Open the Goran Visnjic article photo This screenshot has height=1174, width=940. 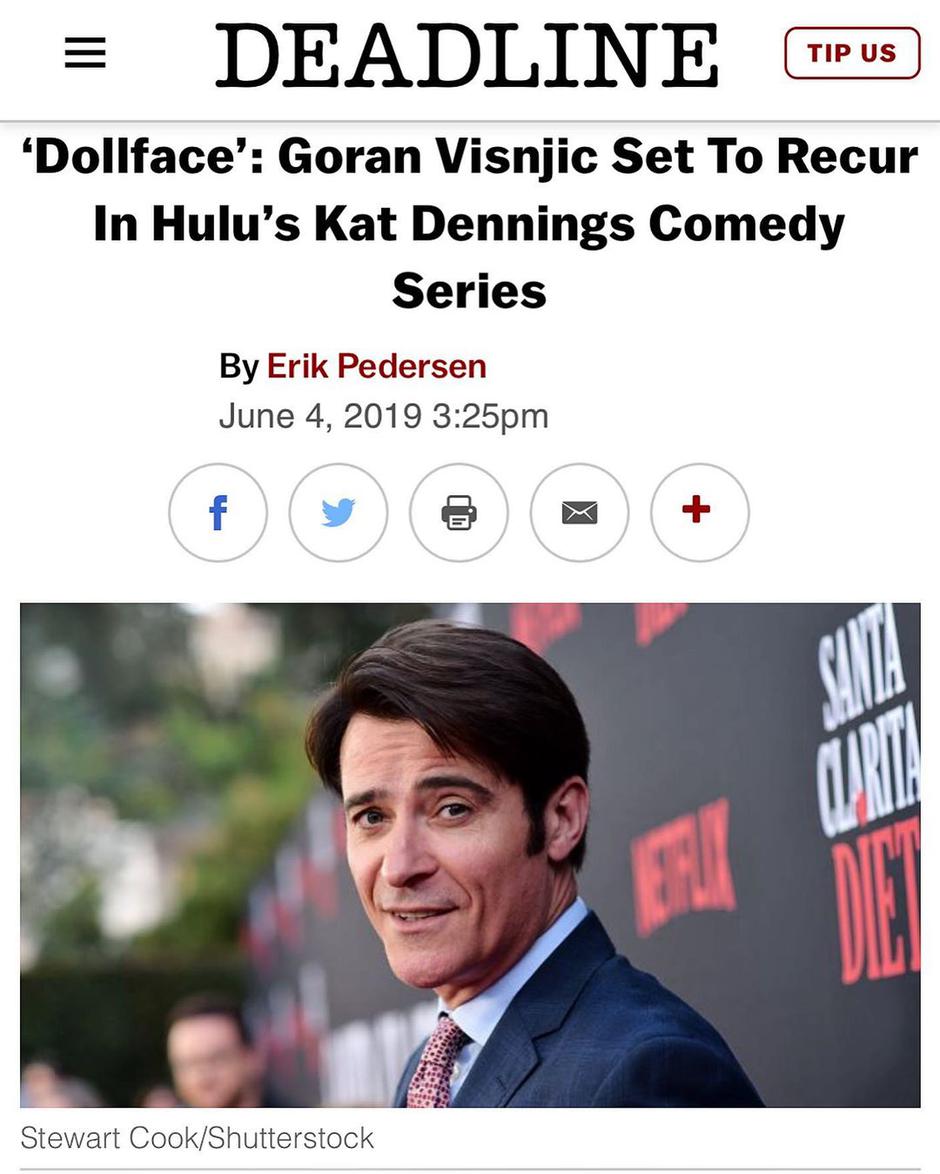click(470, 855)
